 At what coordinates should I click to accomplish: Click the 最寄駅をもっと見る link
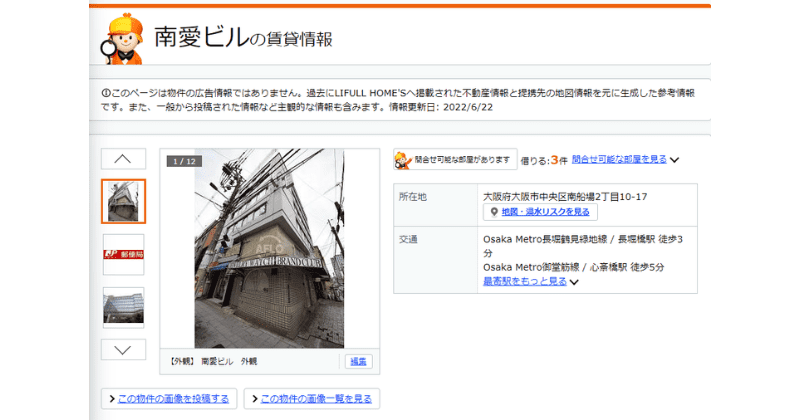point(524,281)
